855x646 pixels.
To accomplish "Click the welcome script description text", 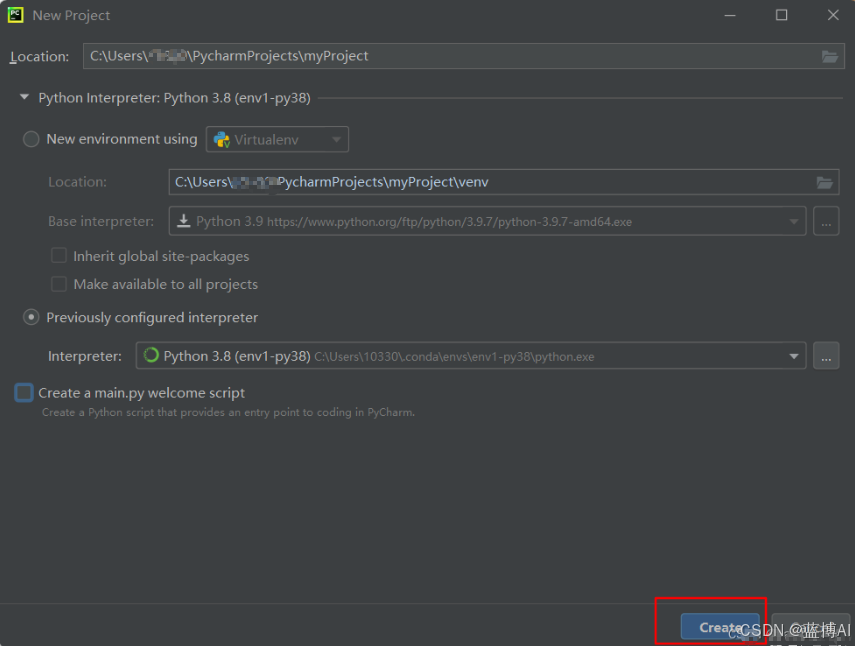I will pyautogui.click(x=228, y=413).
